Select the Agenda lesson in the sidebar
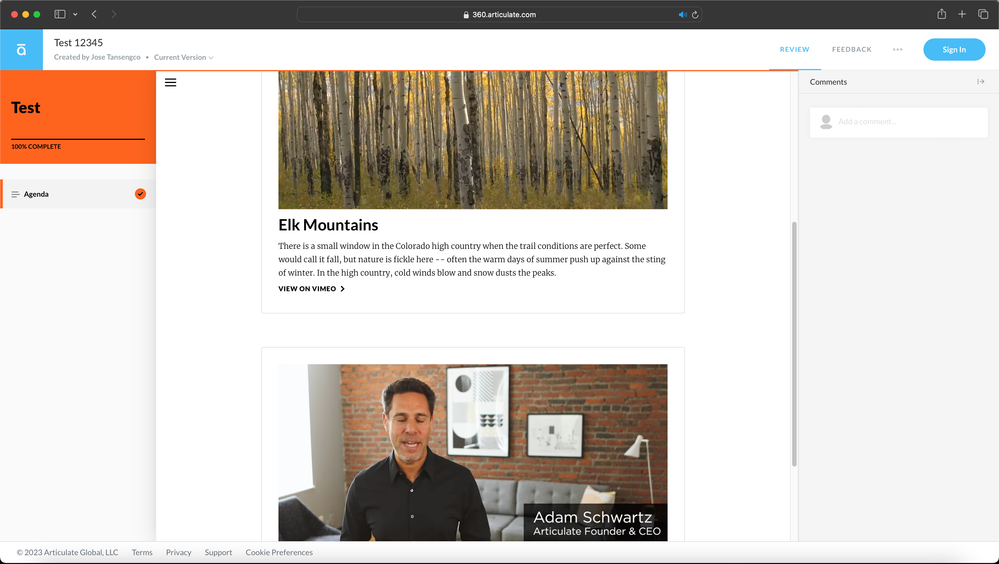Screen dimensions: 999x564 (x=78, y=194)
